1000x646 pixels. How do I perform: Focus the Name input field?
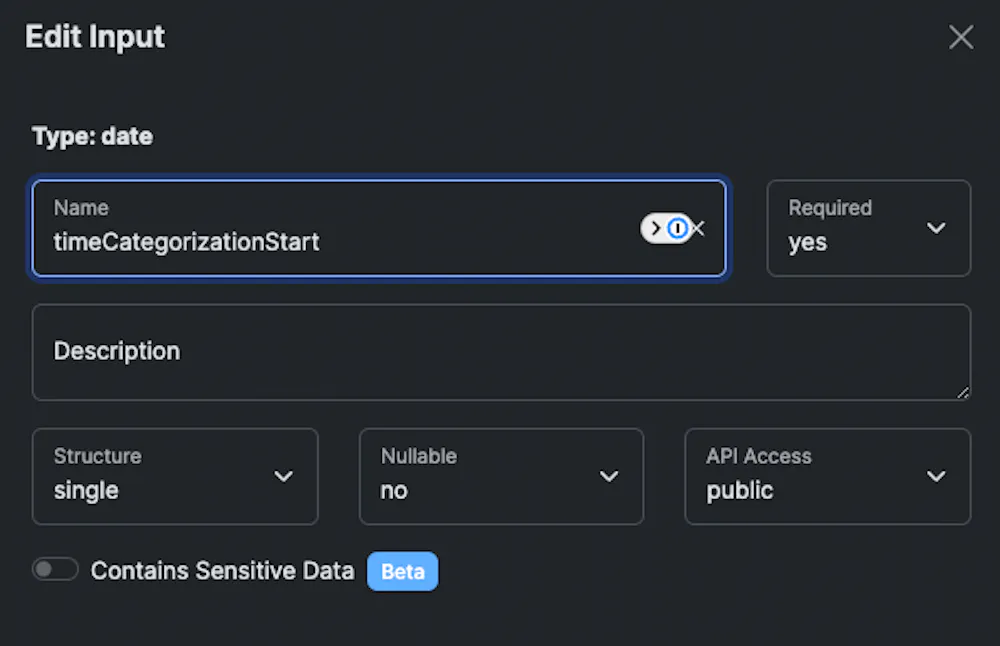click(379, 228)
